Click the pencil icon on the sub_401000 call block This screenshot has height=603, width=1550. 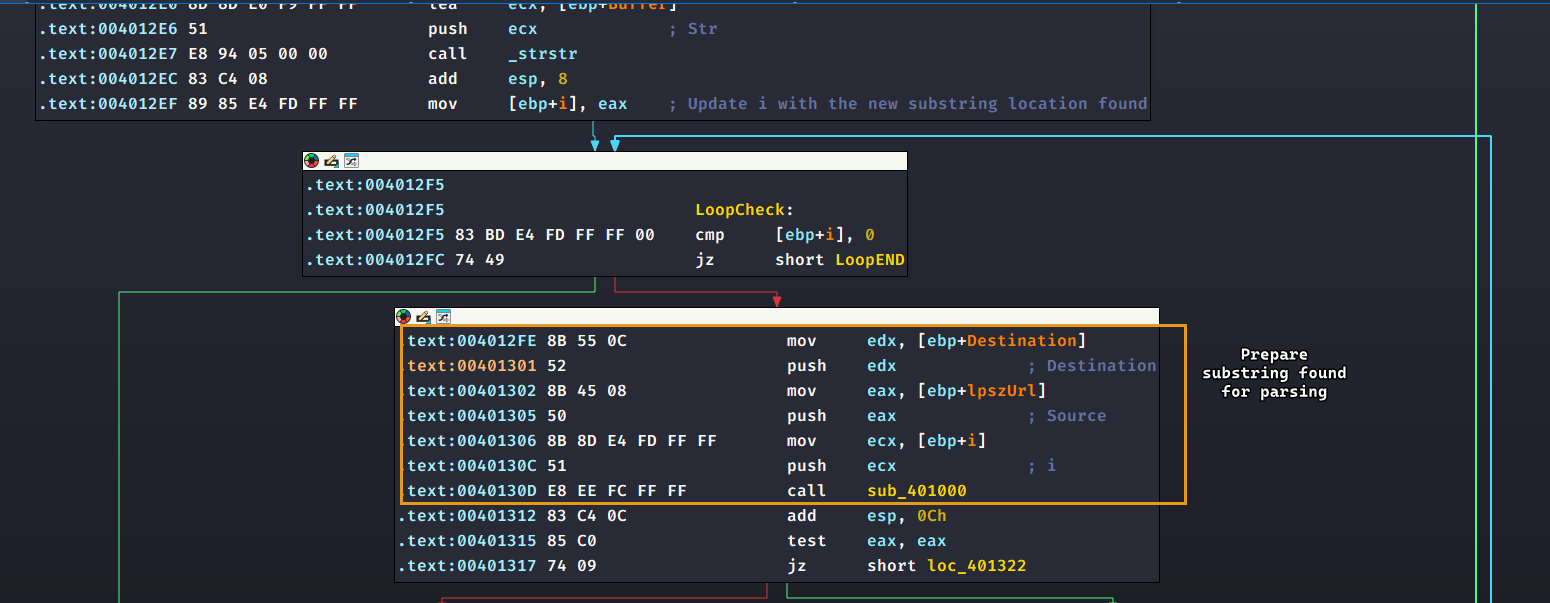coord(423,316)
